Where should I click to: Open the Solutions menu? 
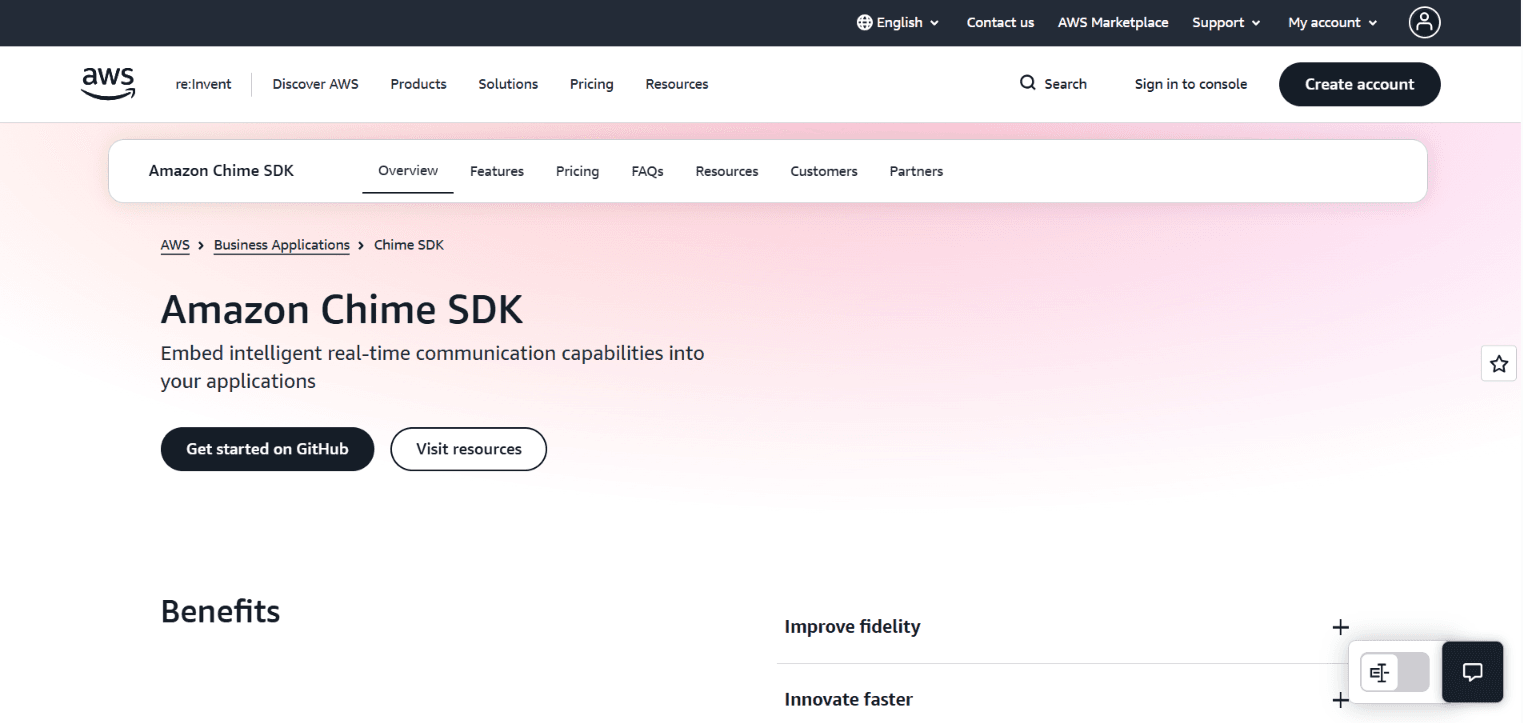click(508, 84)
